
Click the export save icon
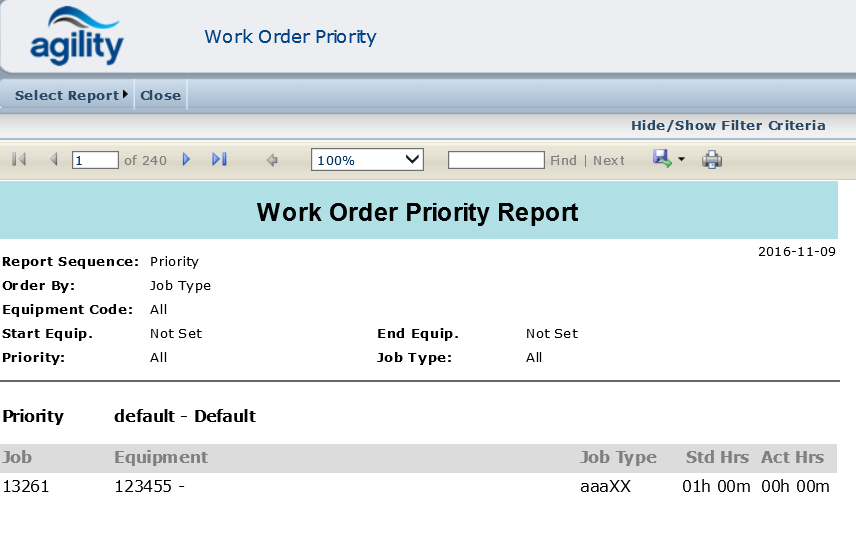pyautogui.click(x=662, y=159)
